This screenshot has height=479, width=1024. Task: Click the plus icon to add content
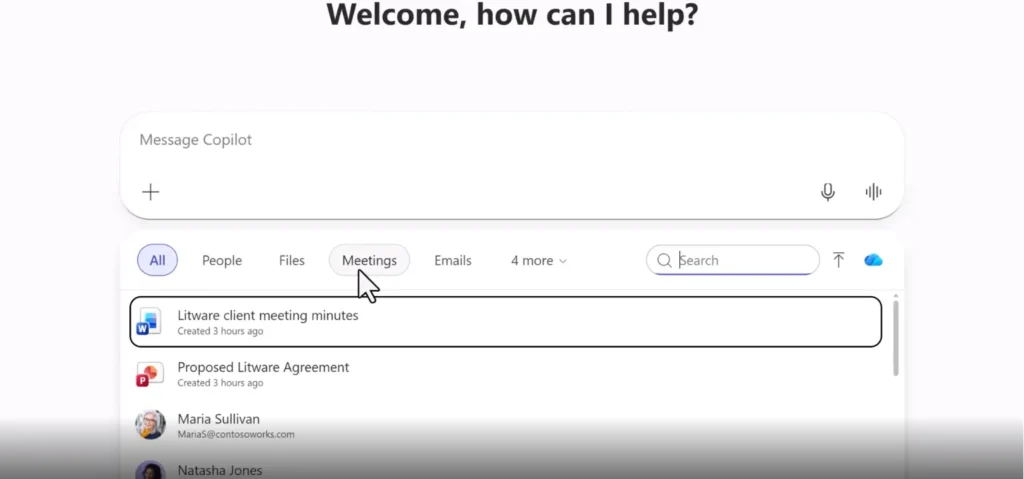[x=151, y=191]
